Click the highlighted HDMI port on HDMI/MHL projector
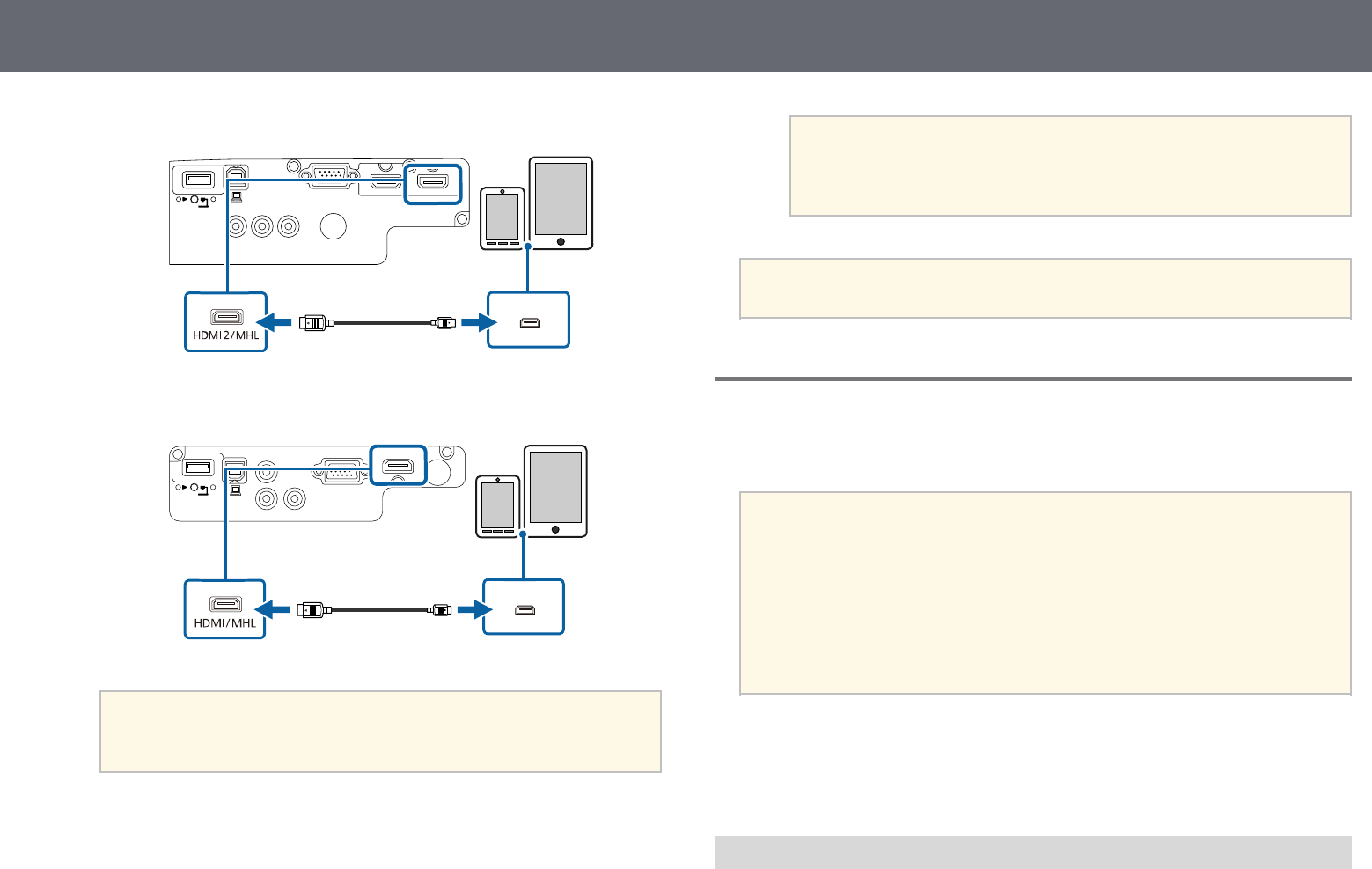Image resolution: width=1372 pixels, height=869 pixels. [399, 464]
